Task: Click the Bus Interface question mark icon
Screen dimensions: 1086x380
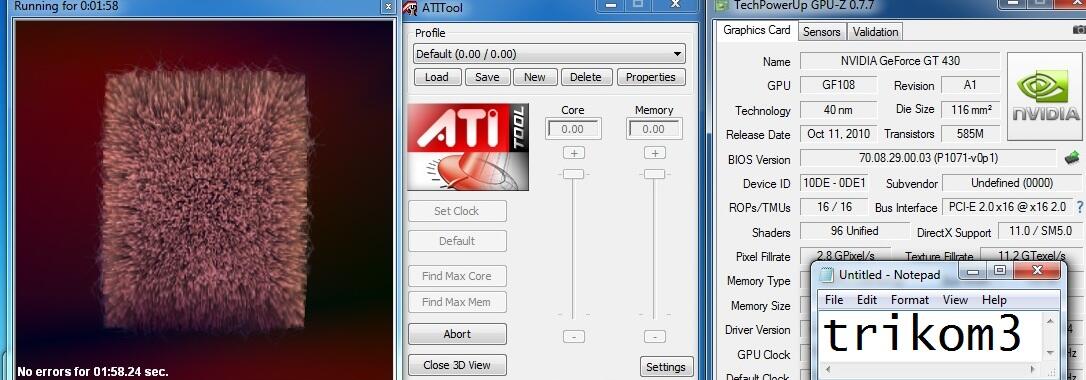Action: click(1079, 207)
